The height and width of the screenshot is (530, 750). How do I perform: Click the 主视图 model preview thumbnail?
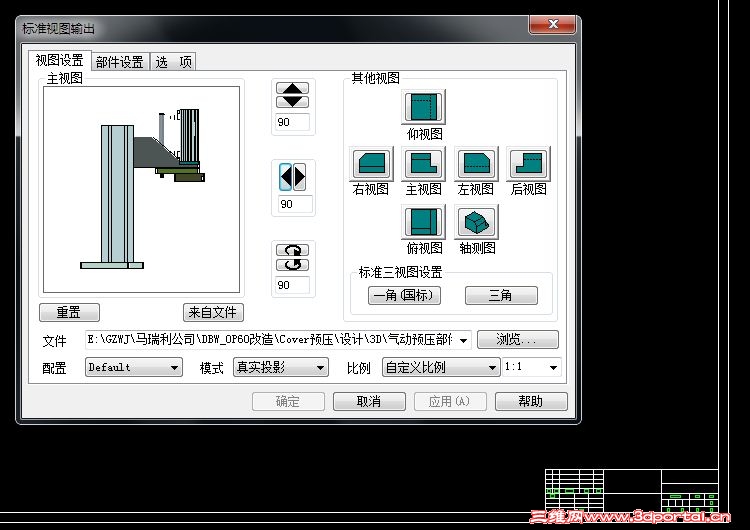(x=142, y=189)
